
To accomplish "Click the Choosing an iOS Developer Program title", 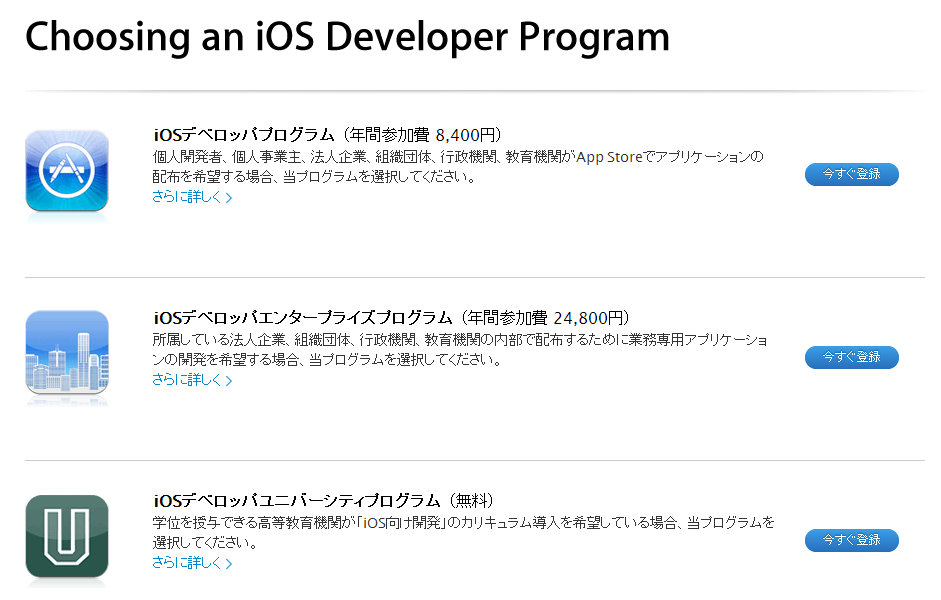I will point(347,37).
